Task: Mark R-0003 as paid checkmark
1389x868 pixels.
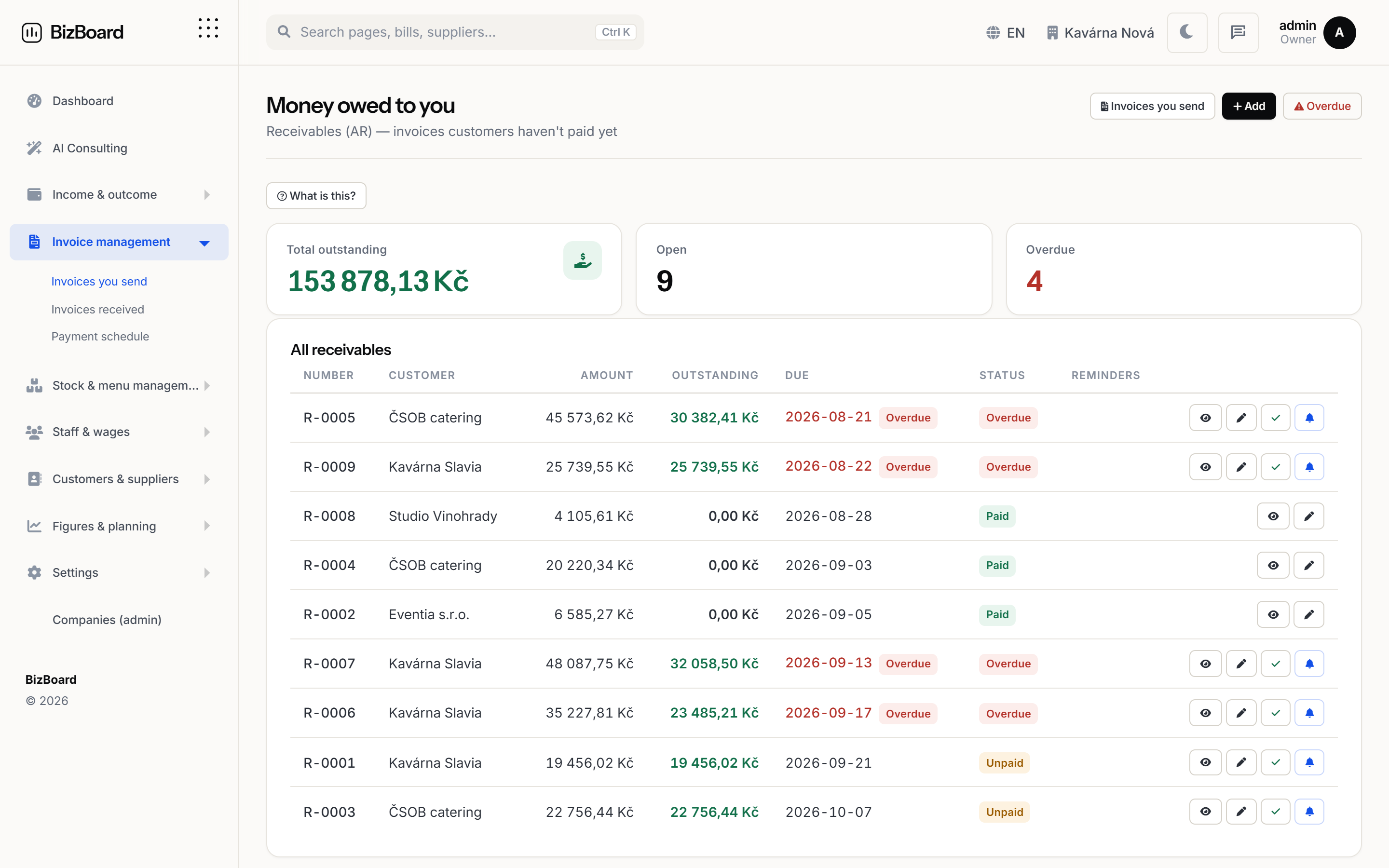Action: (1275, 812)
